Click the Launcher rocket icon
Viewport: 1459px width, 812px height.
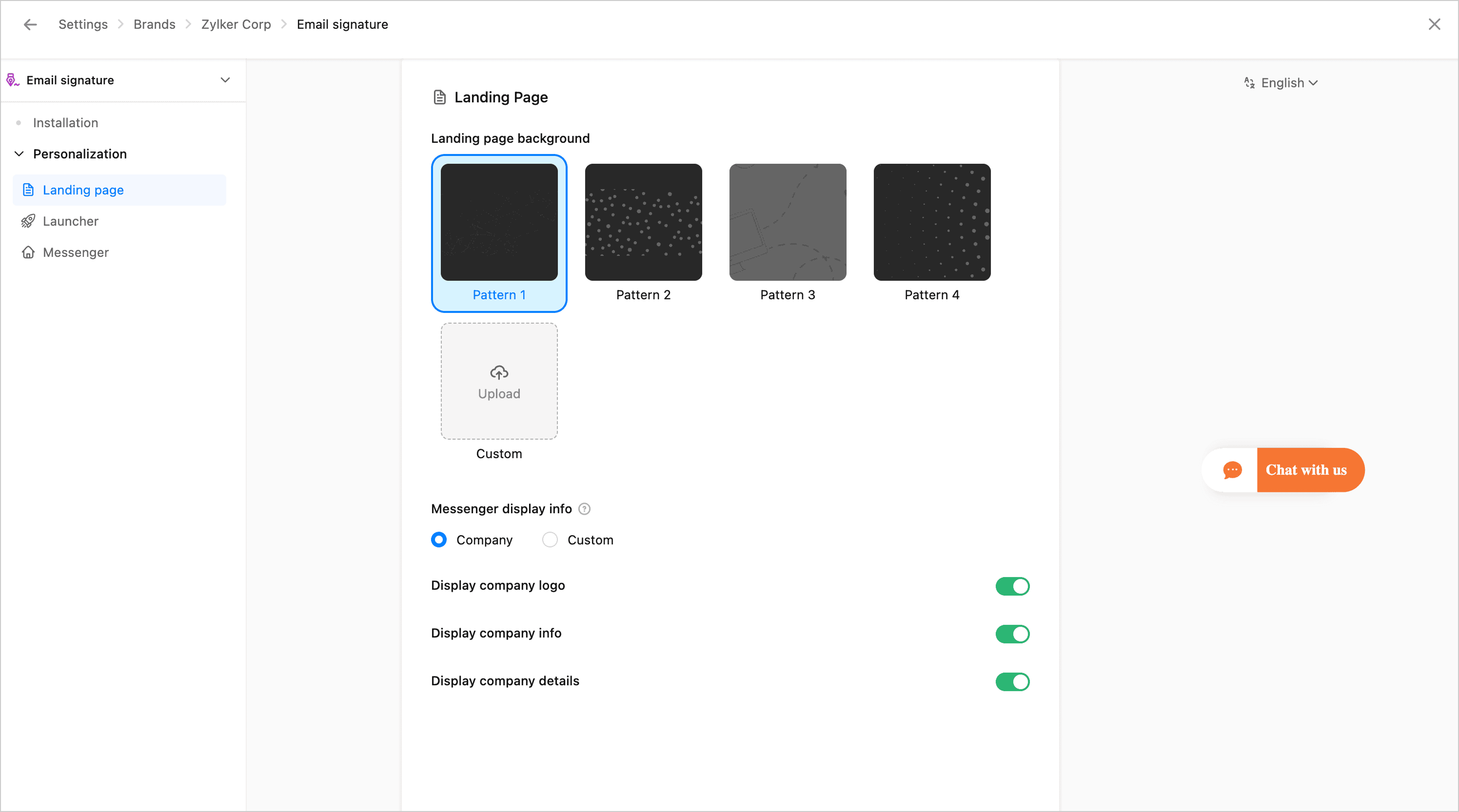coord(28,221)
